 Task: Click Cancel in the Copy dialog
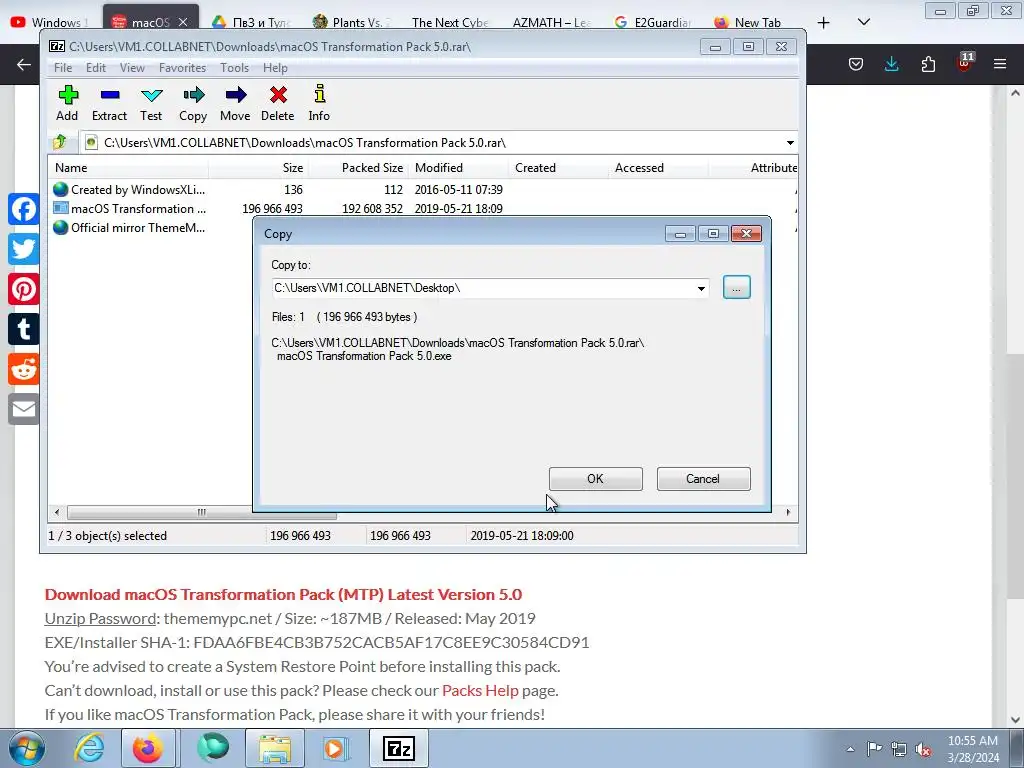[x=703, y=479]
